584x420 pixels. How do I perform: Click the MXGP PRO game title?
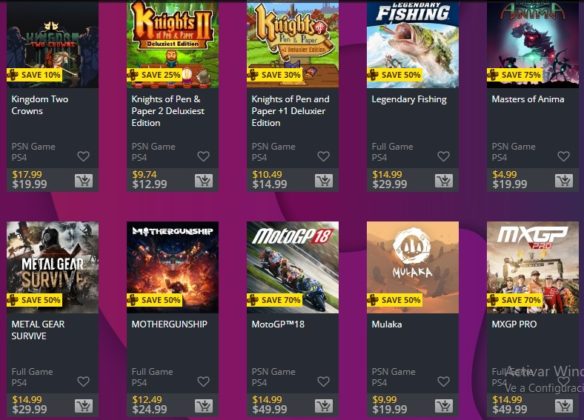[x=514, y=324]
